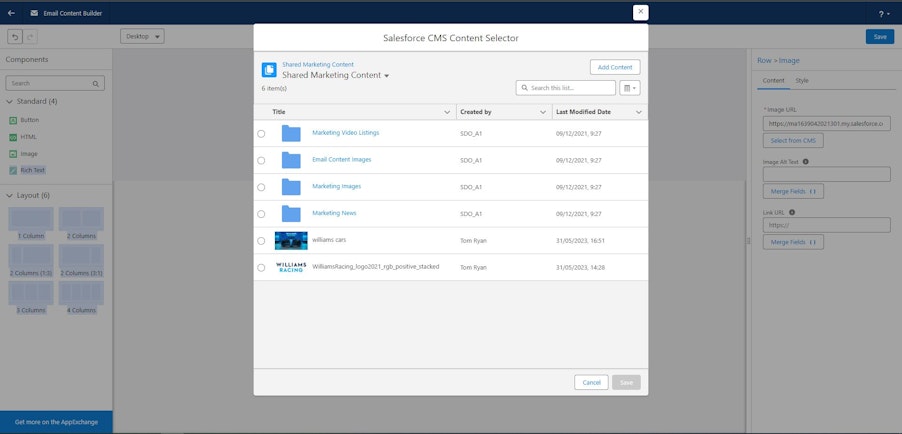Select the williams cars radio button
Image resolution: width=902 pixels, height=434 pixels.
point(261,241)
